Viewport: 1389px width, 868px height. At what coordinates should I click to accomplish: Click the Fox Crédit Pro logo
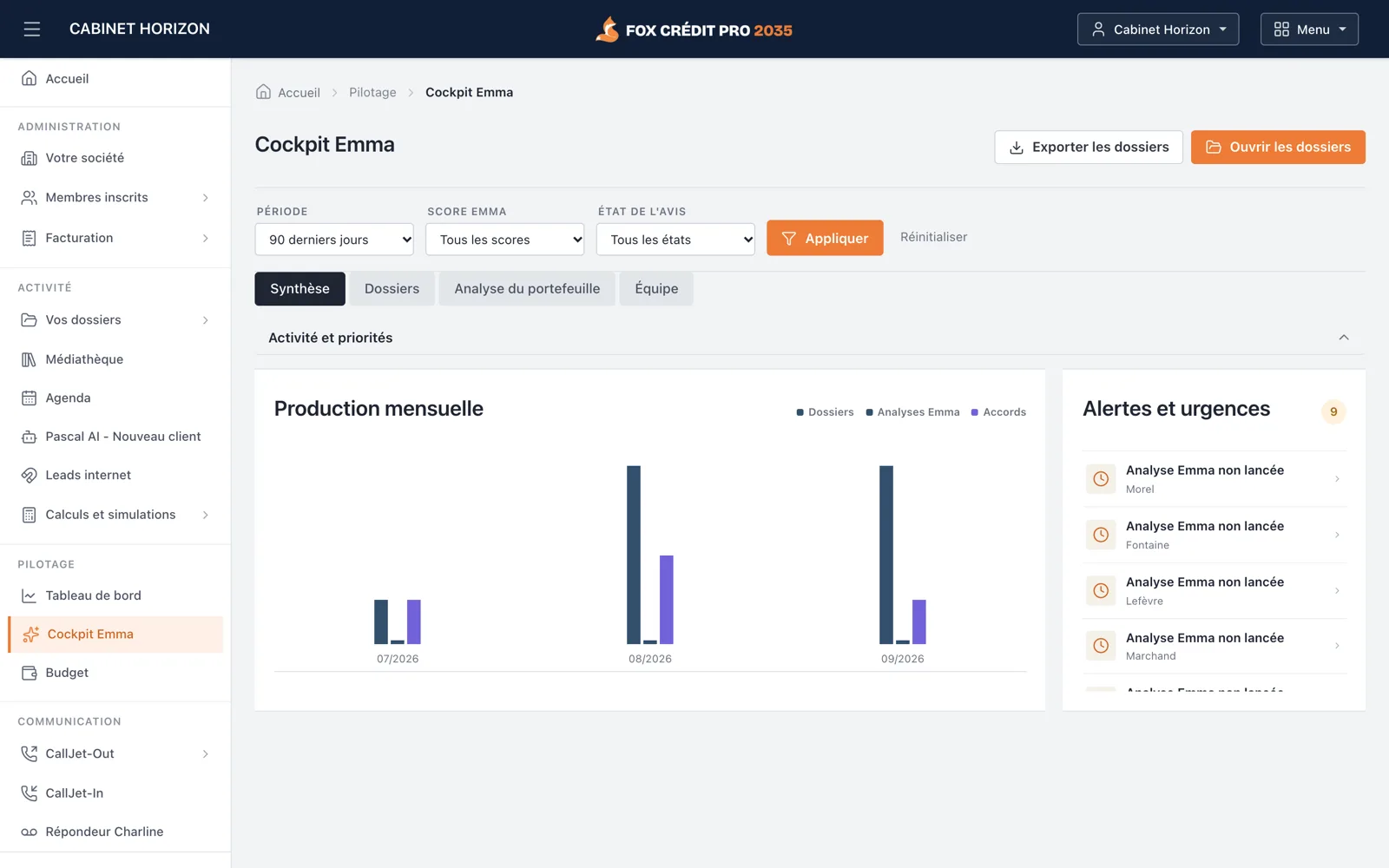(694, 30)
